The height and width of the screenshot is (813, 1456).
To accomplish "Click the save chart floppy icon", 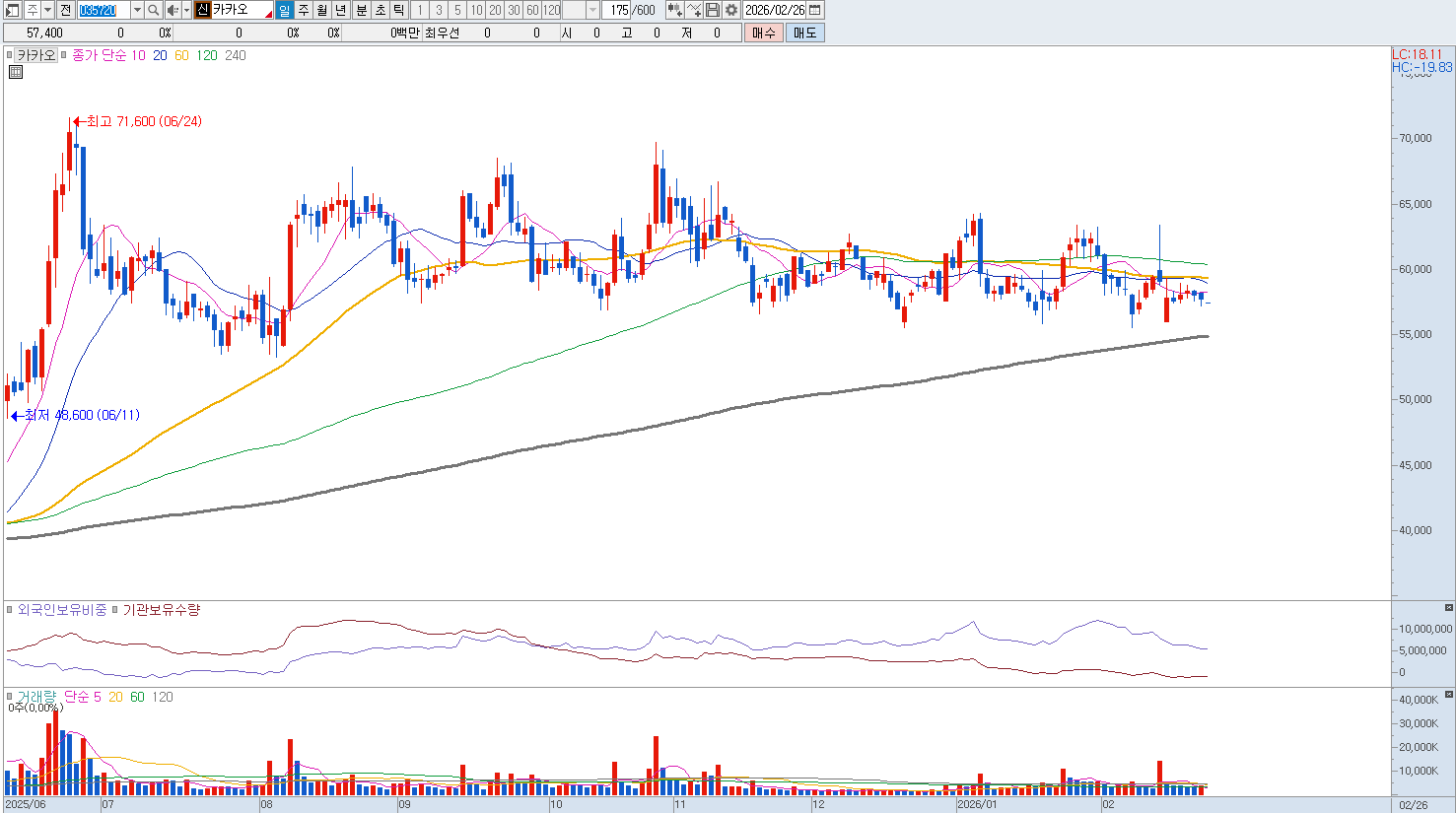I will point(713,10).
